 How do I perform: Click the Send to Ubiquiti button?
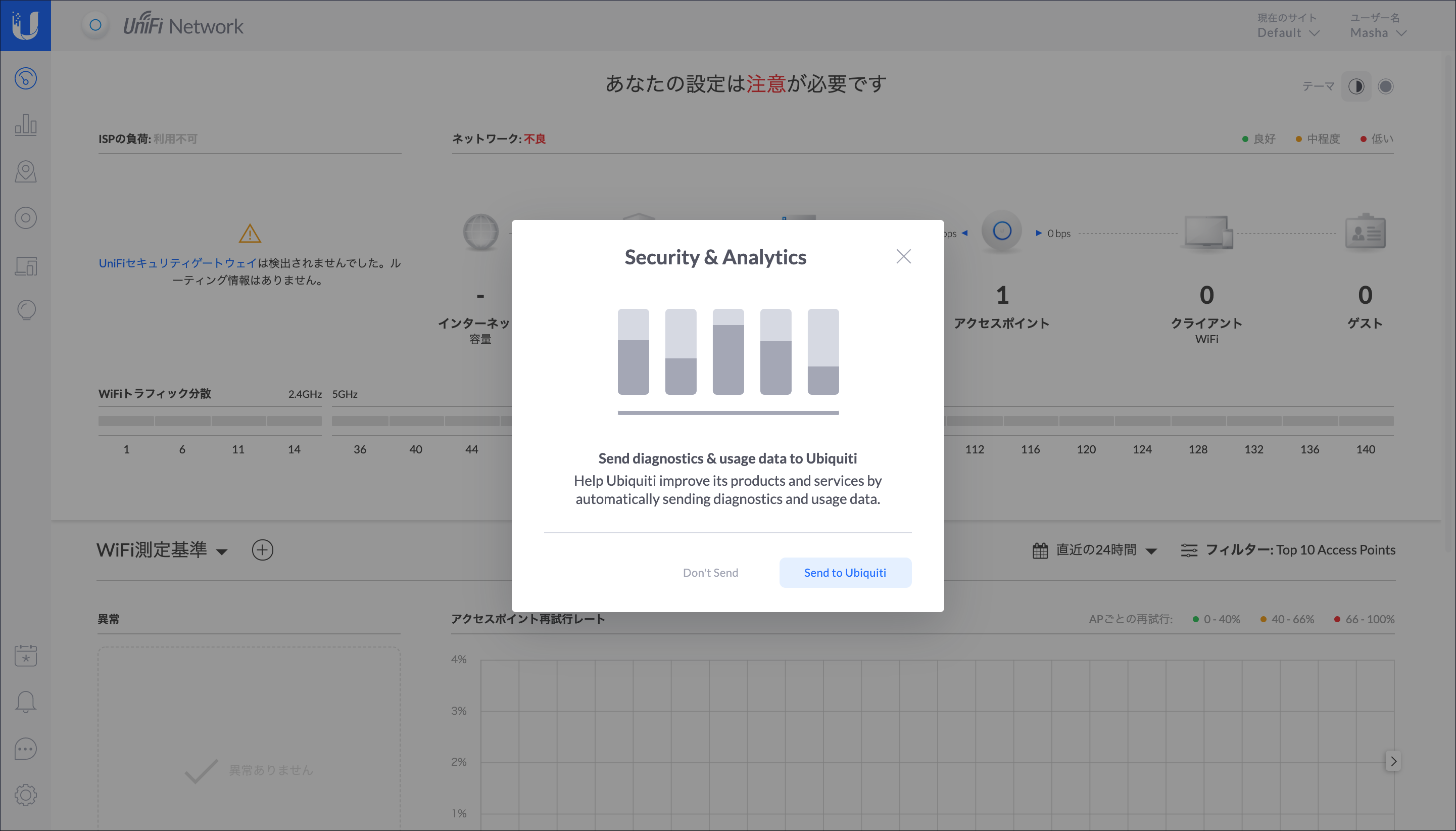point(845,573)
